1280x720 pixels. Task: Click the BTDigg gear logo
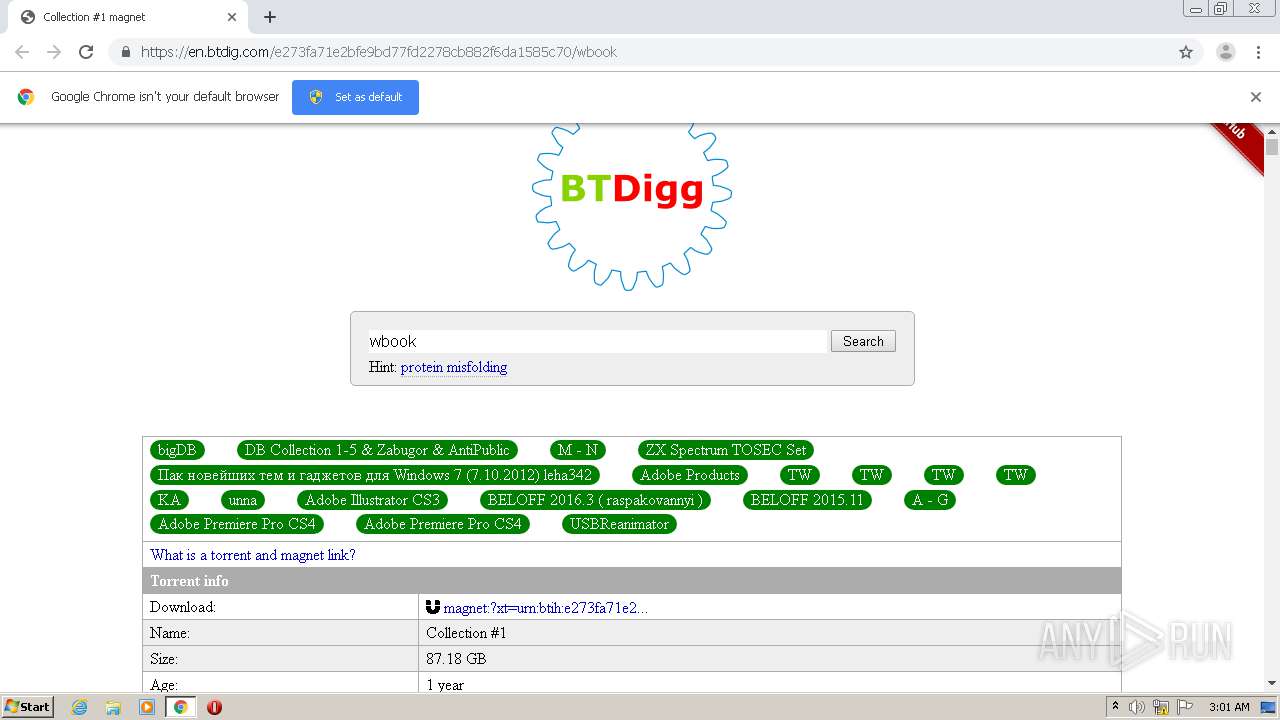(631, 205)
